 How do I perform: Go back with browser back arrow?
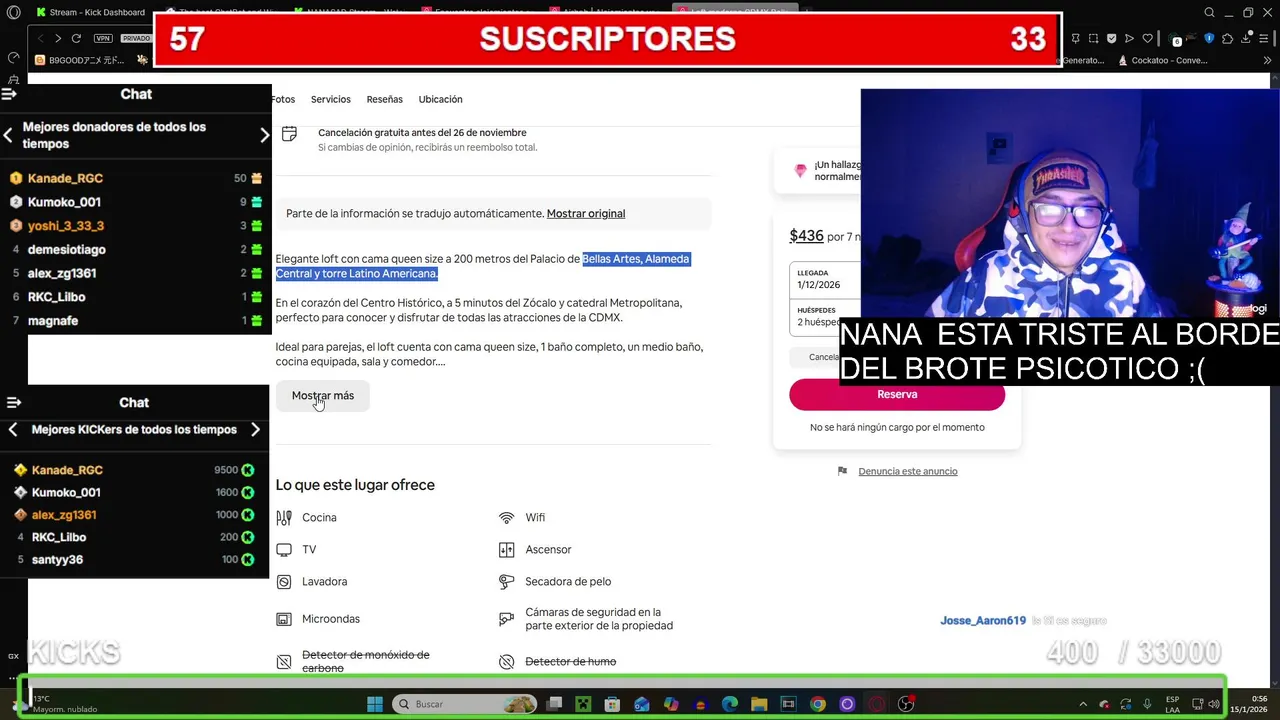(41, 38)
